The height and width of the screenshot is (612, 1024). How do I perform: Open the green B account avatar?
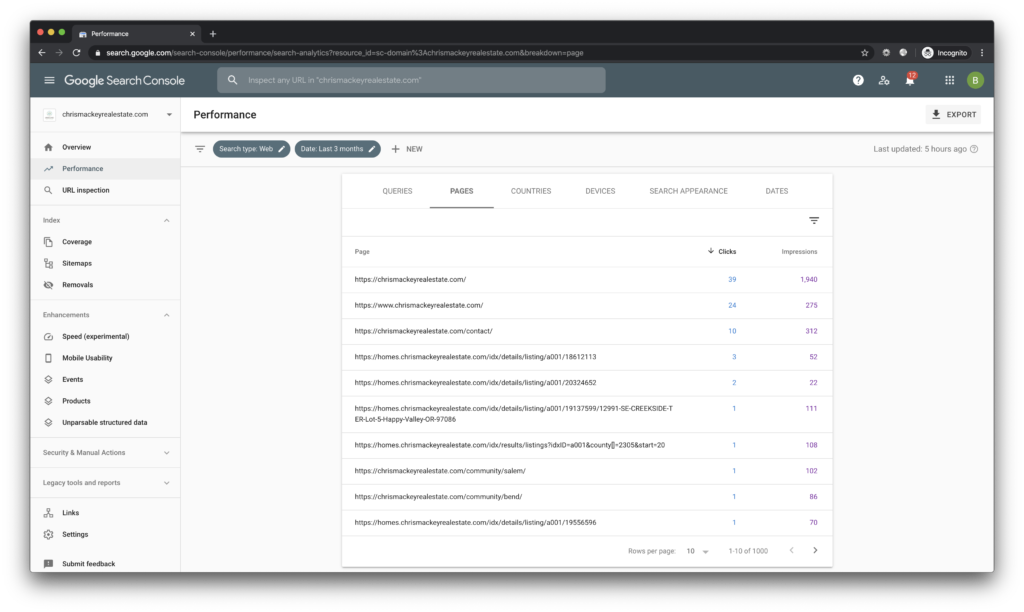[975, 80]
